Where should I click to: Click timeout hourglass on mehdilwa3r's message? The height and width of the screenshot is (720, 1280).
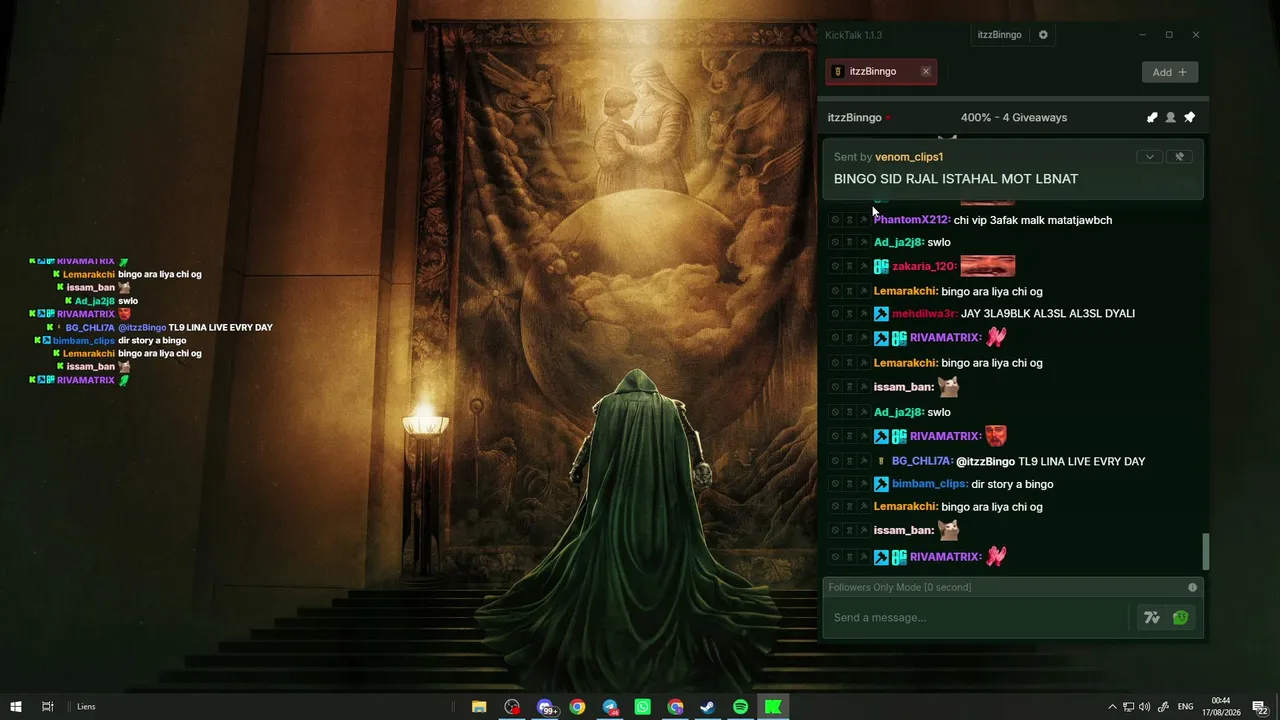(849, 314)
